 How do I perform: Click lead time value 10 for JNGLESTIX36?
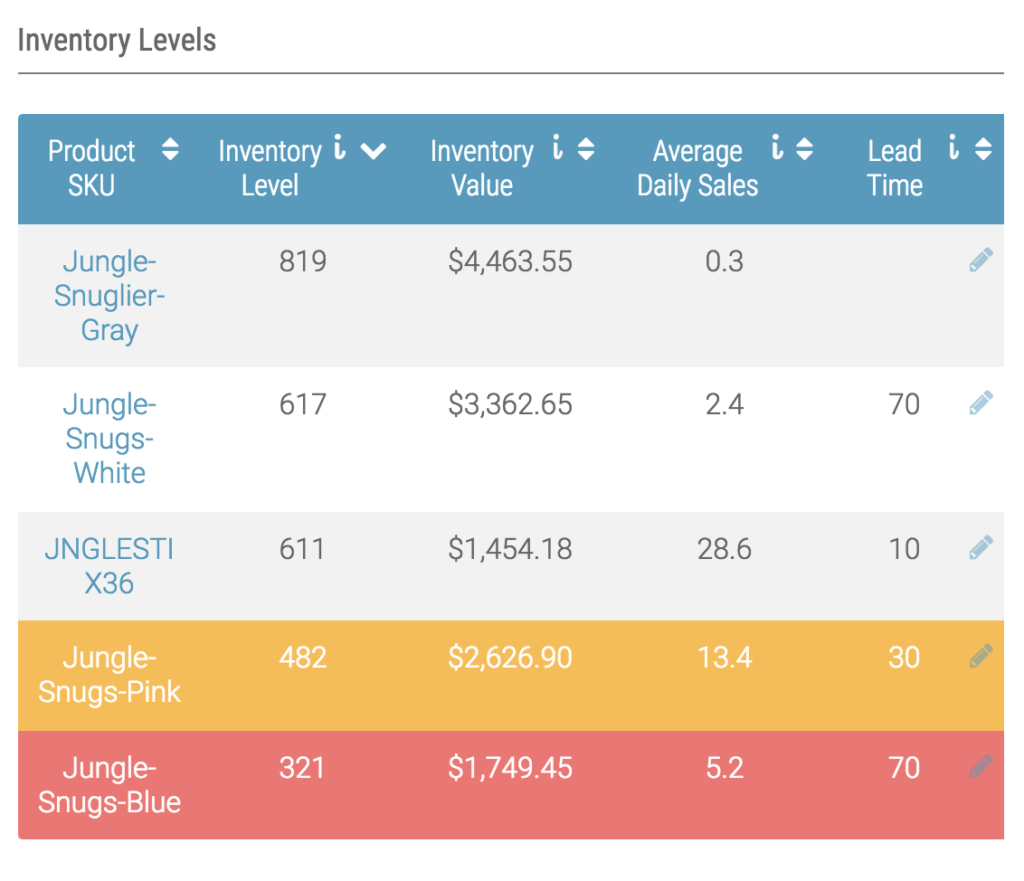pyautogui.click(x=904, y=549)
